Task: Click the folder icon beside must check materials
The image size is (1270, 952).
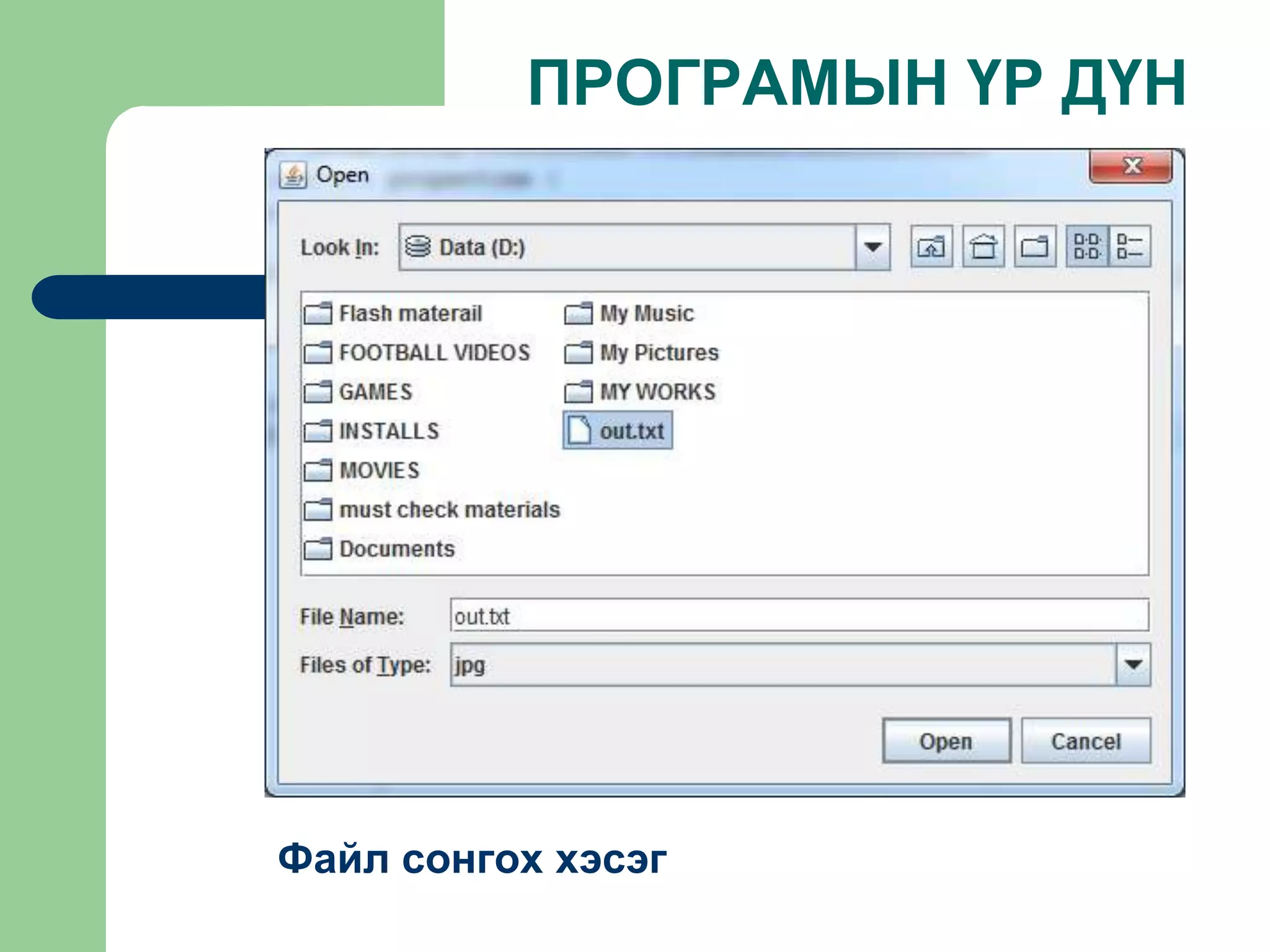Action: tap(318, 509)
